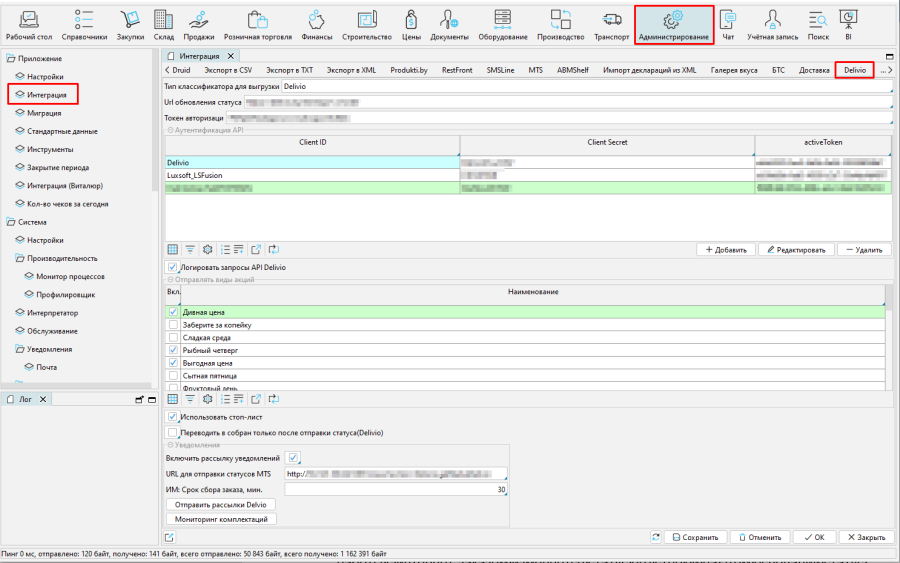The height and width of the screenshot is (563, 900).
Task: Click the settings gear icon under the authentication table
Action: 208,249
